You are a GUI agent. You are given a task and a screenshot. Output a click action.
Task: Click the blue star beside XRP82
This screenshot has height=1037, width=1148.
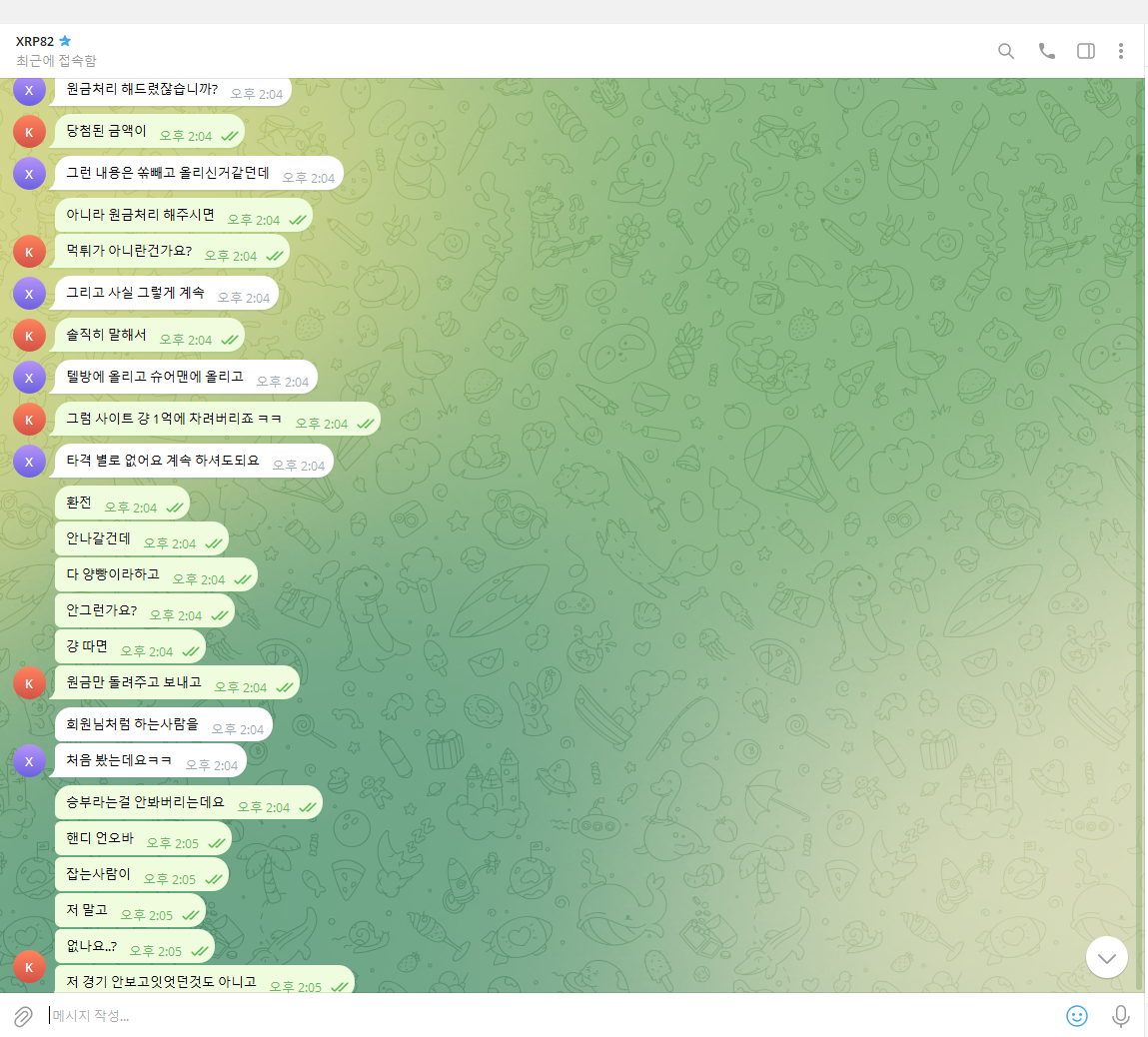pyautogui.click(x=66, y=41)
